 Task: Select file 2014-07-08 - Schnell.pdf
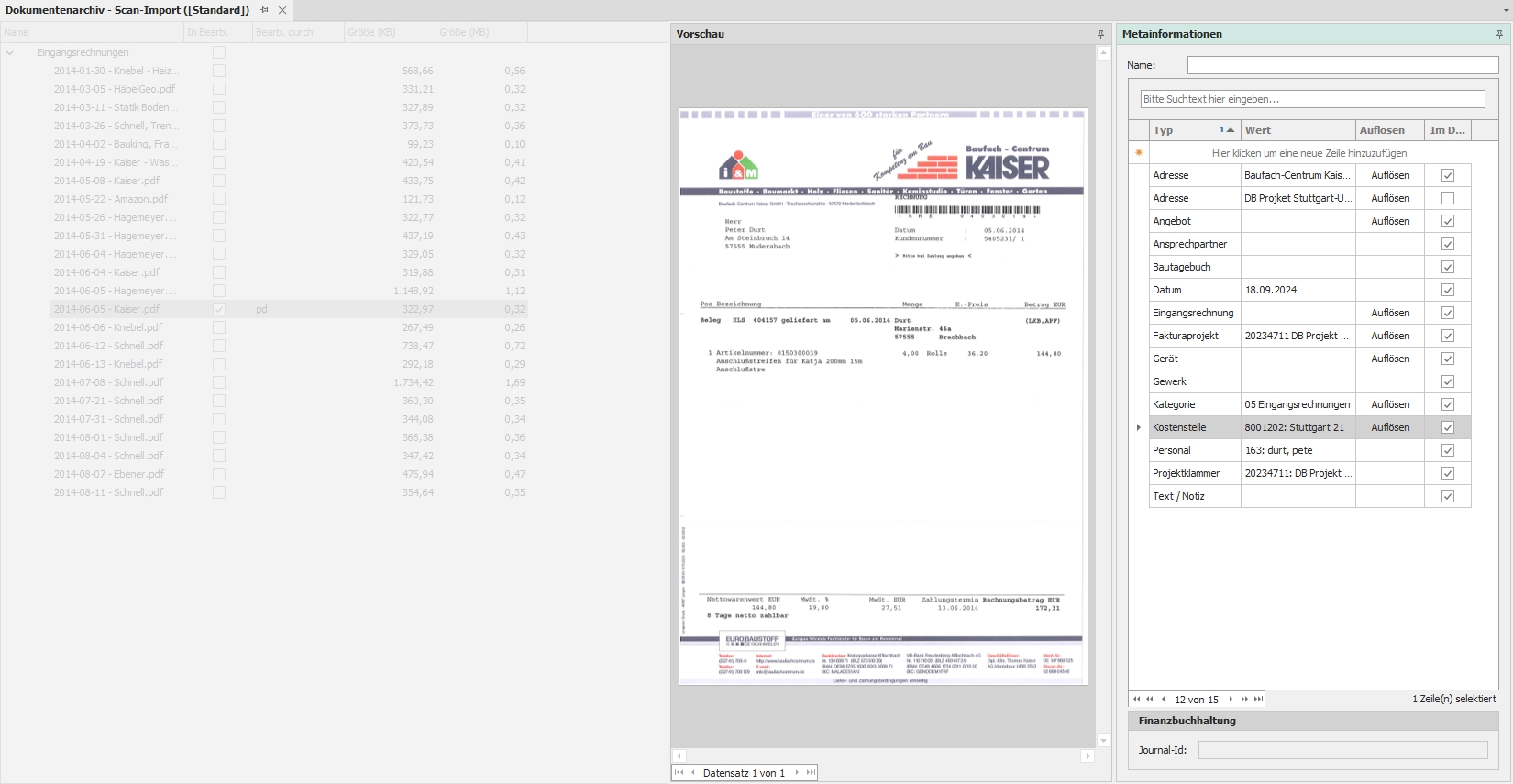coord(108,382)
